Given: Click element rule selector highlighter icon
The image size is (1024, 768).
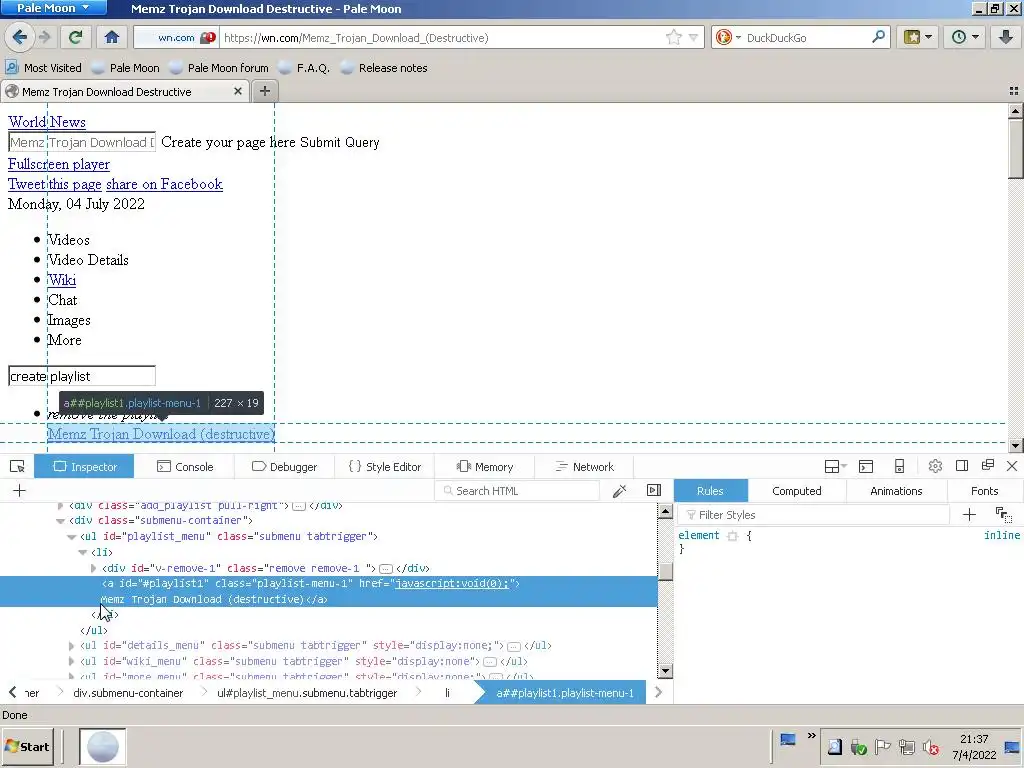Looking at the screenshot, I should coord(733,536).
